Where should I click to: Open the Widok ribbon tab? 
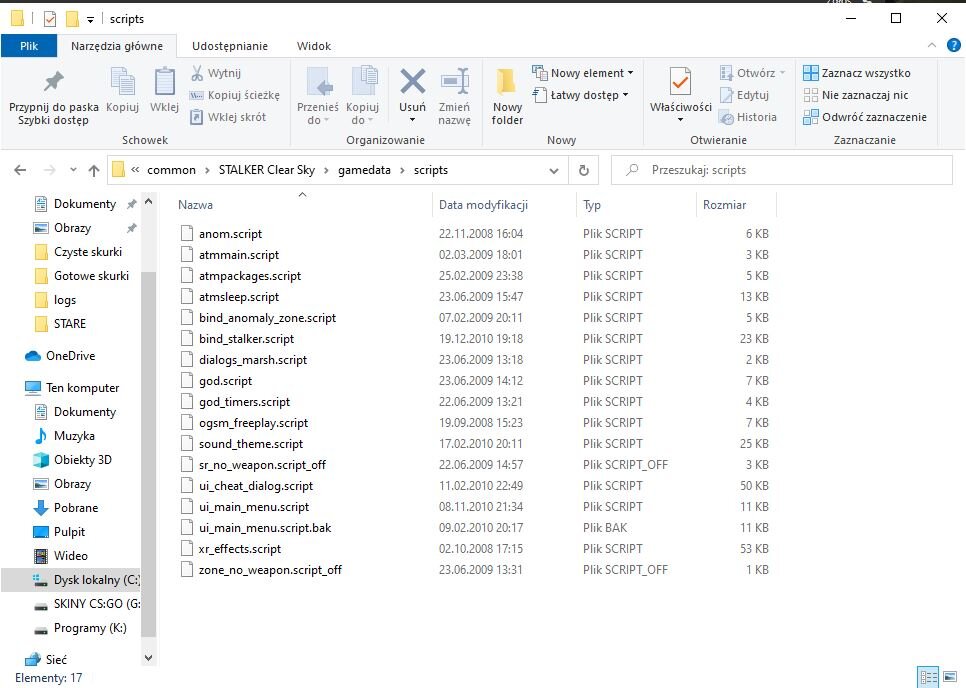tap(314, 46)
